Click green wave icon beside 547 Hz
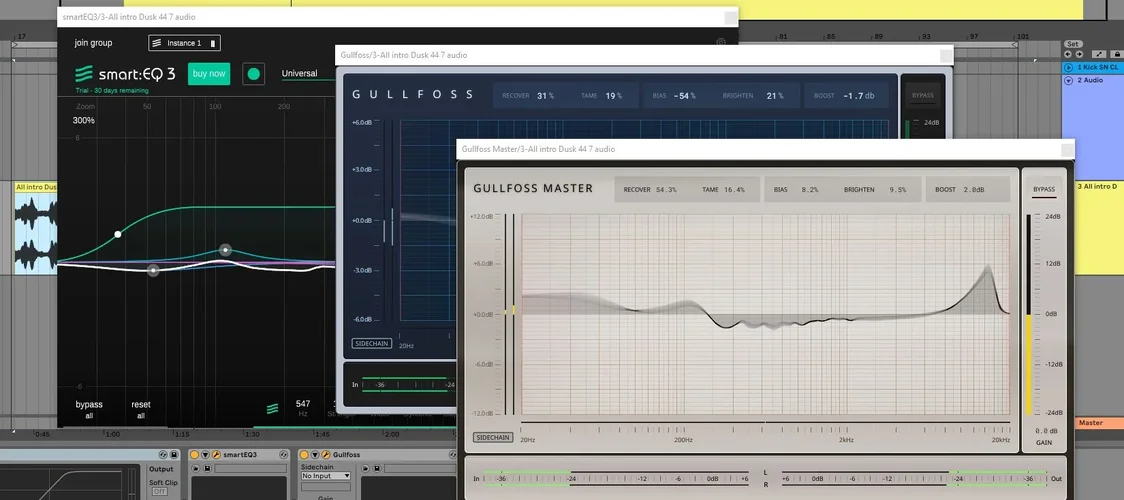The width and height of the screenshot is (1124, 500). 272,409
